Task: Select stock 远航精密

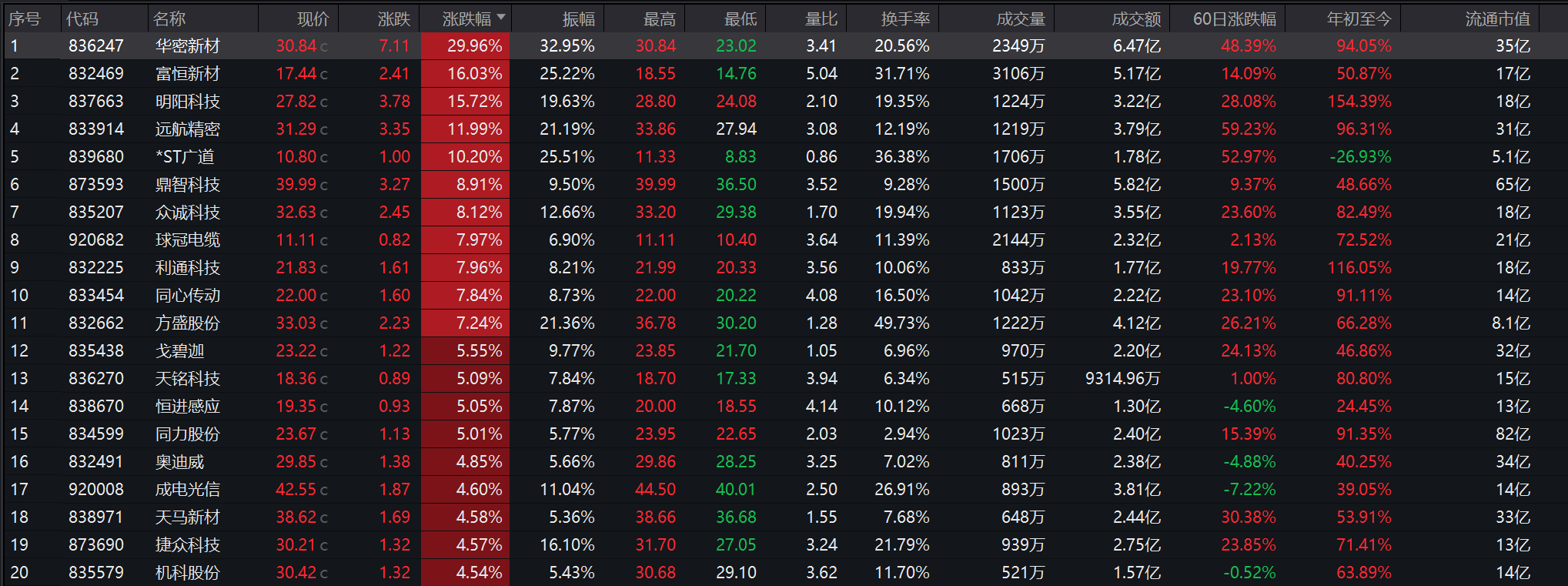Action: [188, 129]
